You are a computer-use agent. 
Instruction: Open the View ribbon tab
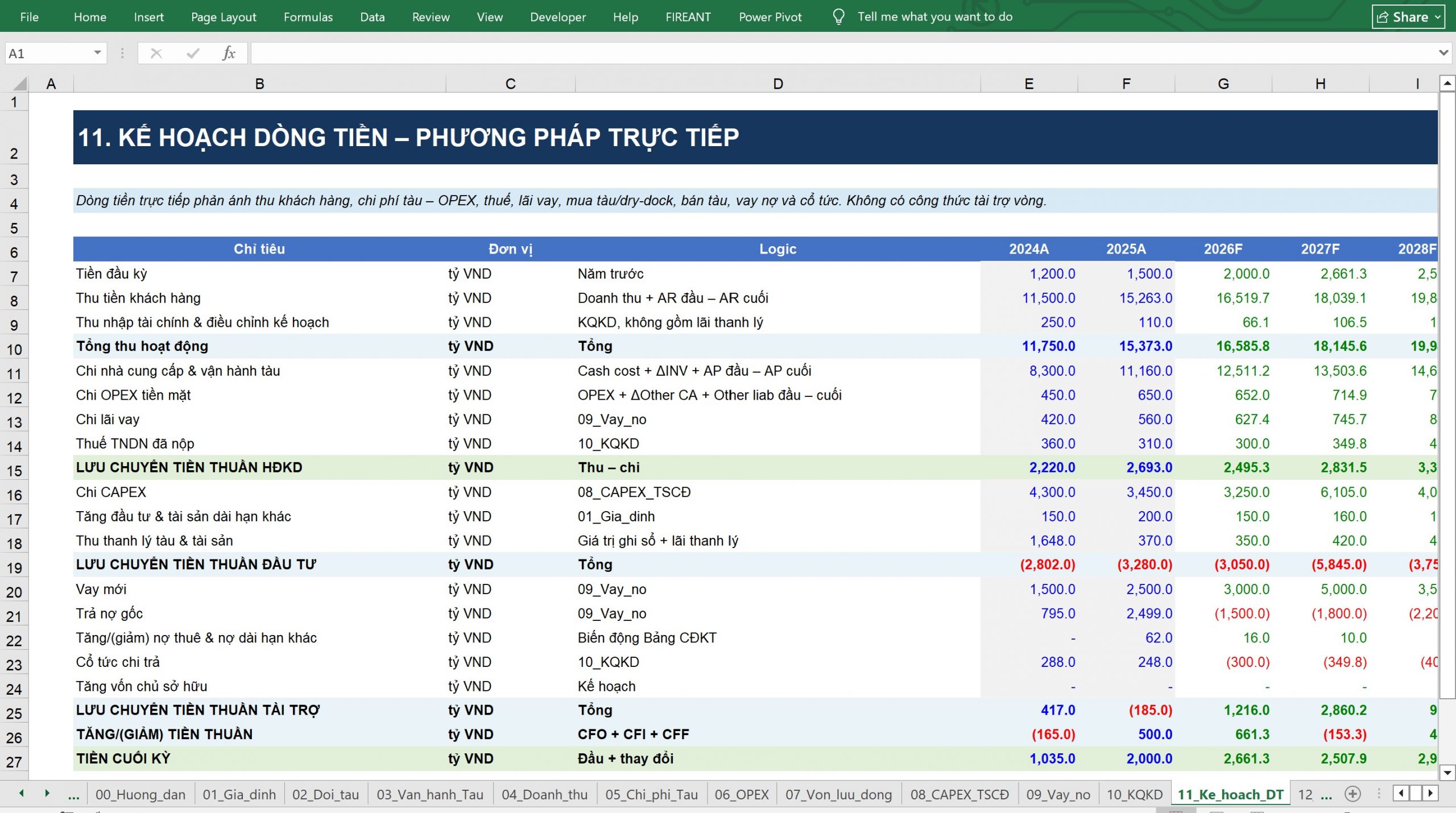pyautogui.click(x=490, y=17)
